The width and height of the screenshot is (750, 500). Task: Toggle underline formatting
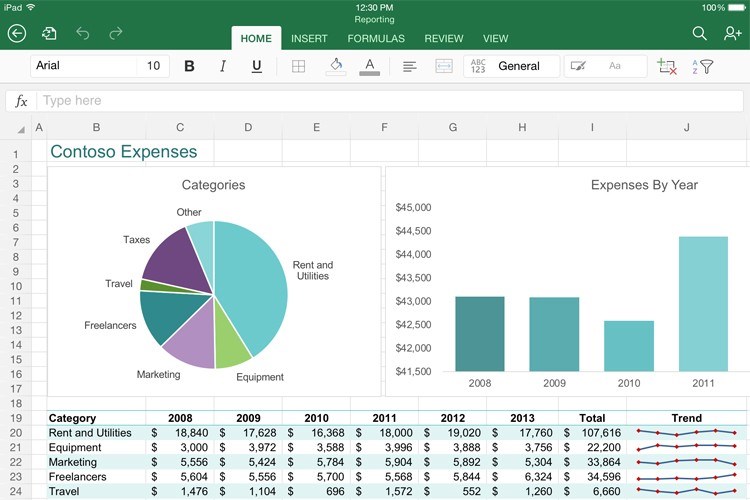(x=256, y=66)
